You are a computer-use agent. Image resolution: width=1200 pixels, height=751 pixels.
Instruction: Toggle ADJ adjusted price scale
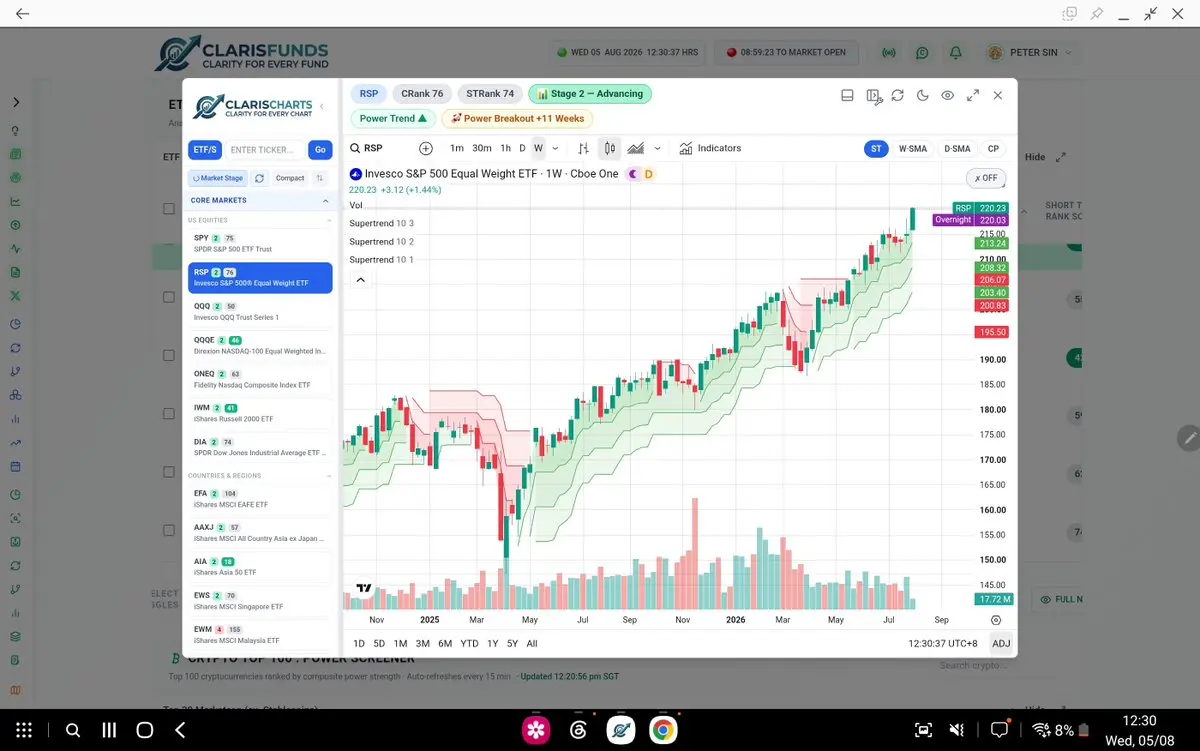[1001, 644]
